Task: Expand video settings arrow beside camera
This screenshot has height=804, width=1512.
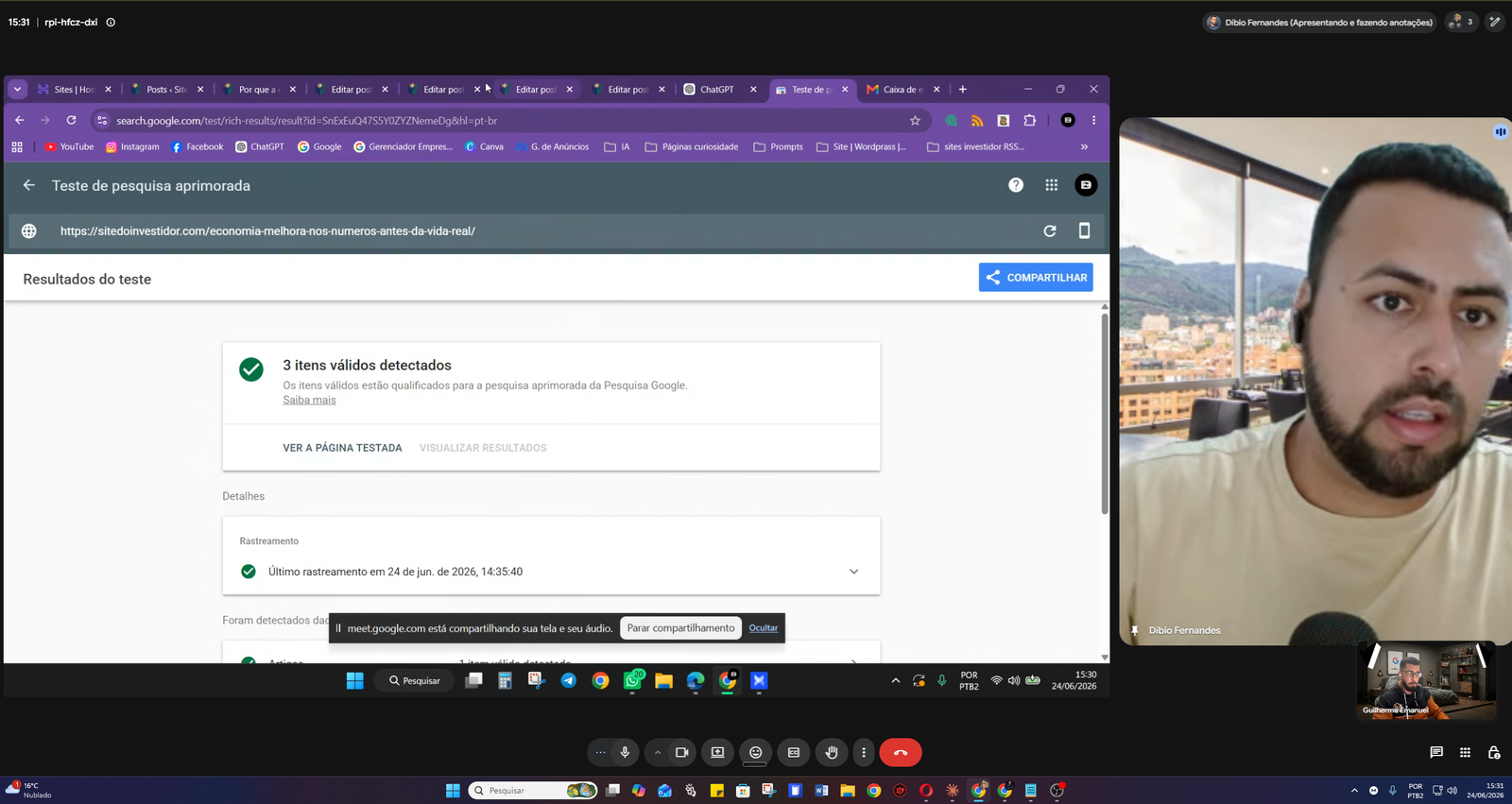Action: [x=658, y=753]
